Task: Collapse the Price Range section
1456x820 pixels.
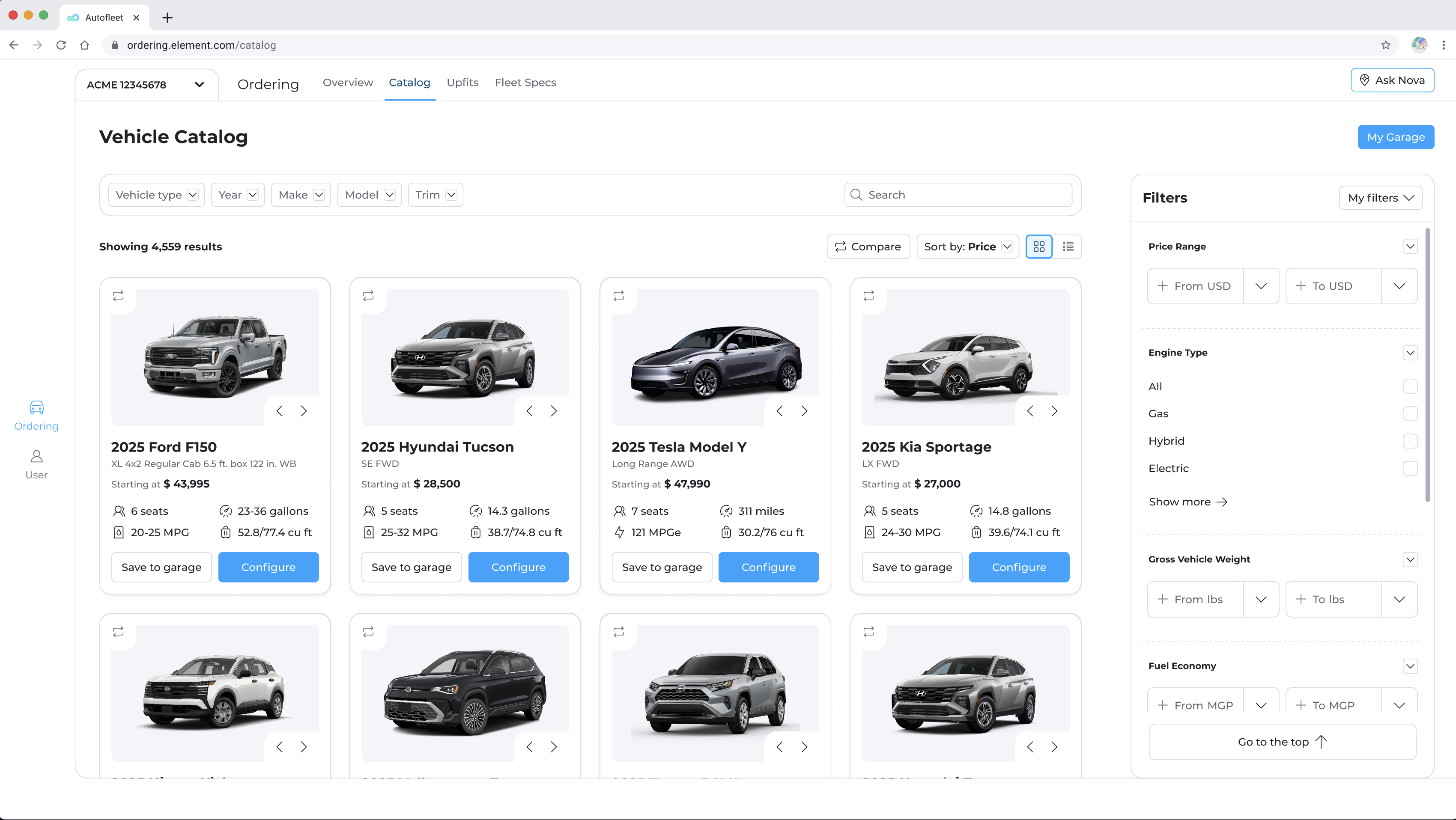Action: click(1410, 246)
